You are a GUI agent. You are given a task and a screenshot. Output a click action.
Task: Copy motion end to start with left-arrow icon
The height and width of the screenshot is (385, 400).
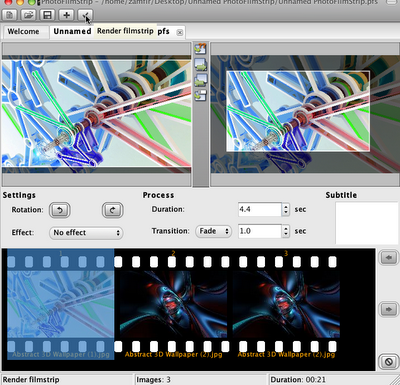click(x=200, y=80)
